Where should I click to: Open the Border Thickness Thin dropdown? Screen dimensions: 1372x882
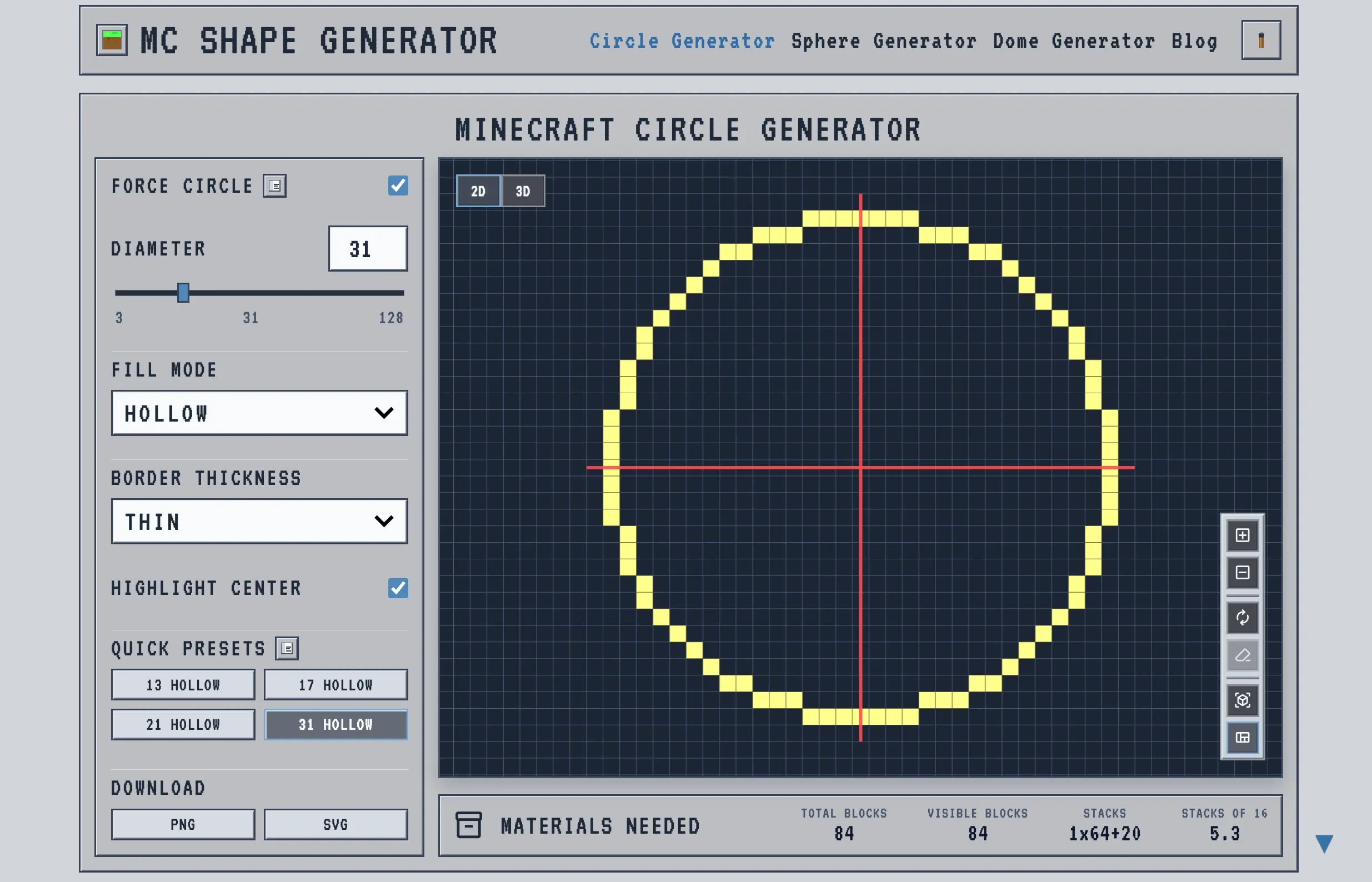(x=259, y=521)
